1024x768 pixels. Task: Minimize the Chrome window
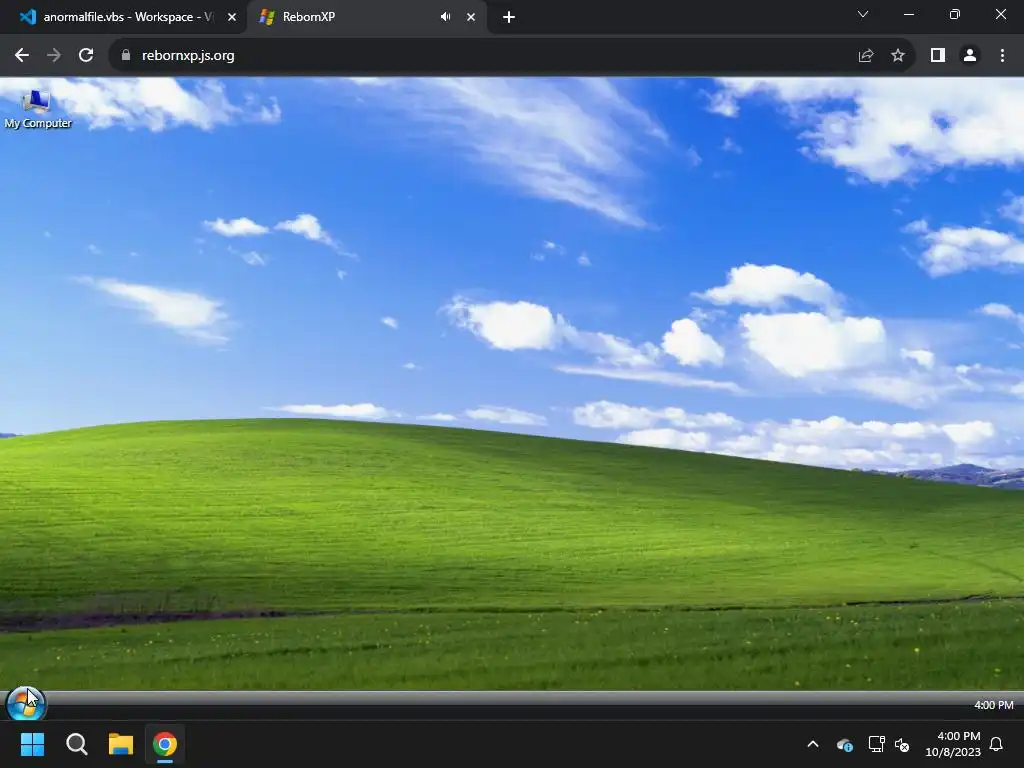(x=908, y=14)
